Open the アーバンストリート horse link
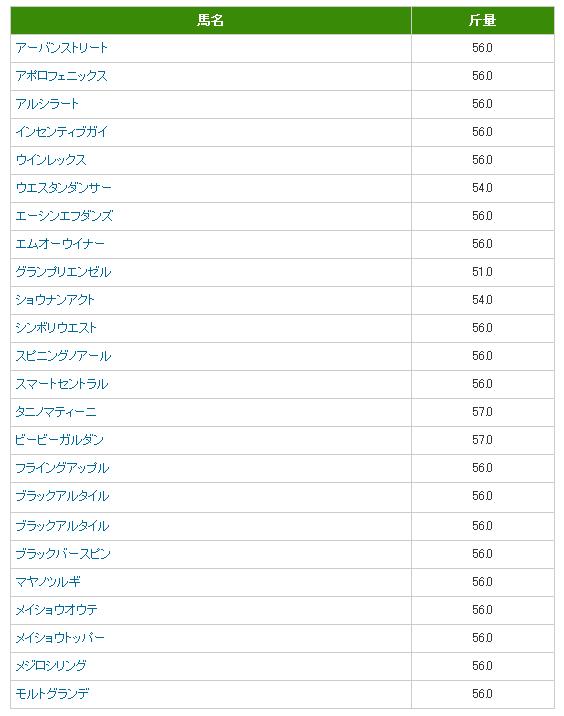Screen dimensions: 564x716 click(61, 48)
